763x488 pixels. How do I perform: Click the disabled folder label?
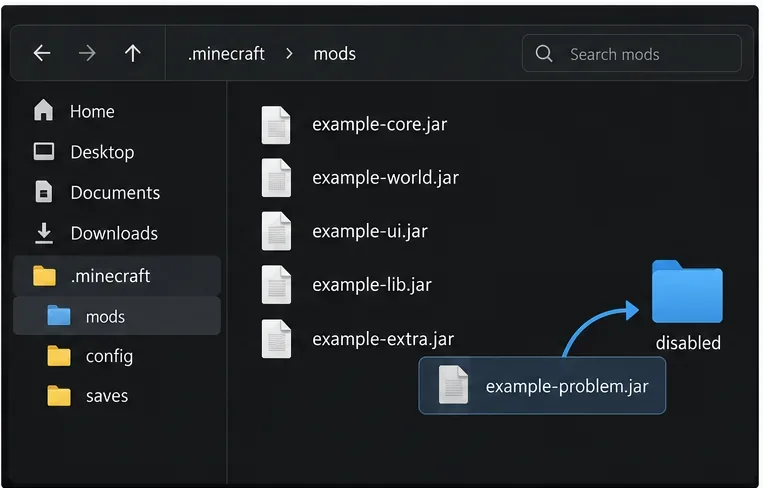pyautogui.click(x=688, y=343)
